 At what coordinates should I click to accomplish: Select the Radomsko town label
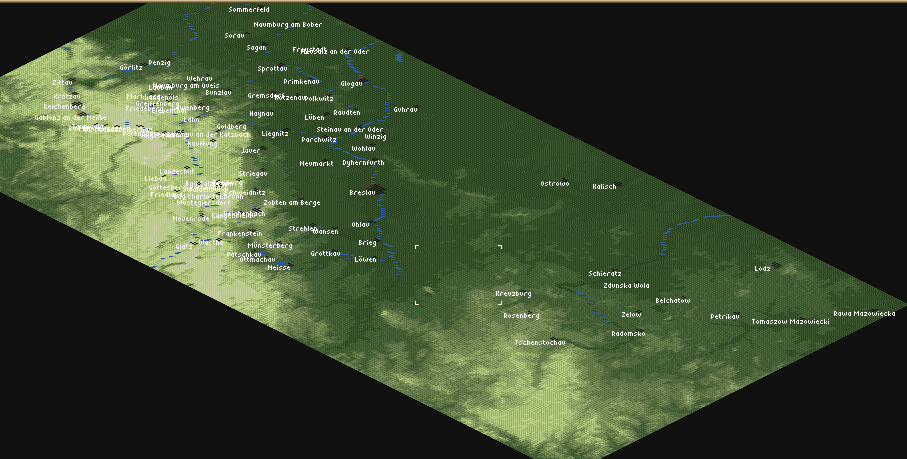[x=627, y=333]
